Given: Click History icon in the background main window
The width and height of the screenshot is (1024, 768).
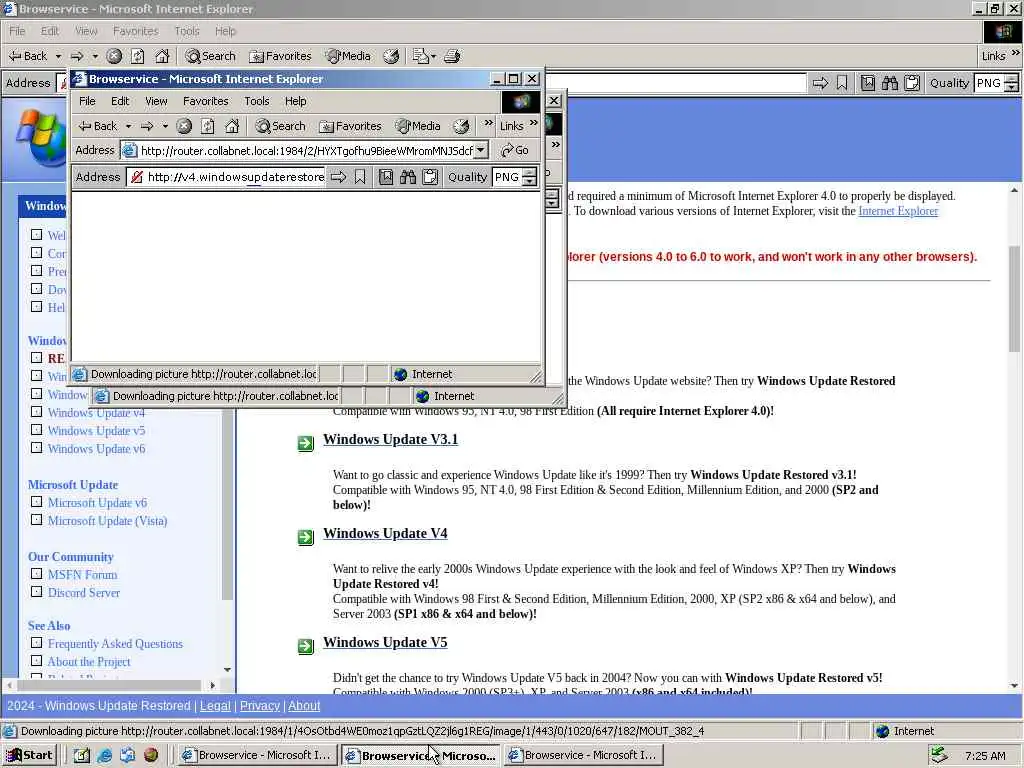Looking at the screenshot, I should pyautogui.click(x=391, y=56).
